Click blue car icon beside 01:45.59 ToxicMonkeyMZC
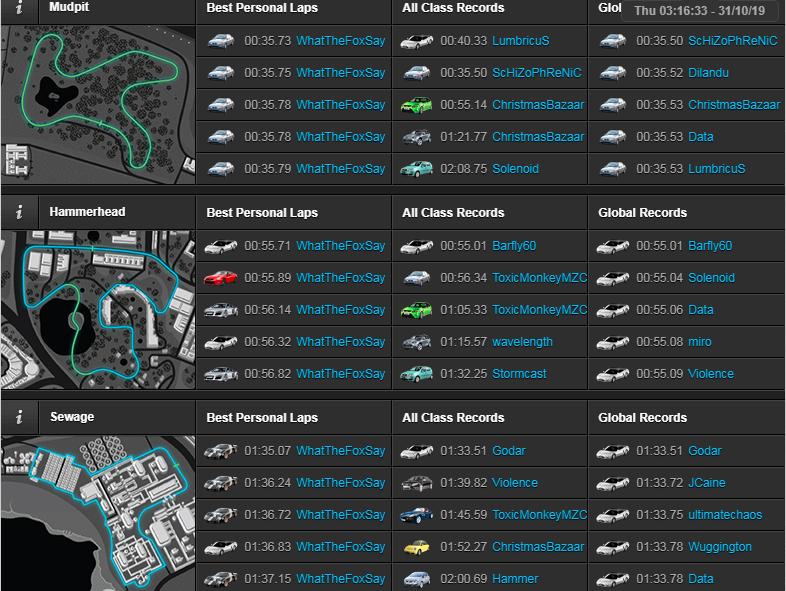This screenshot has width=786, height=591. pos(417,515)
